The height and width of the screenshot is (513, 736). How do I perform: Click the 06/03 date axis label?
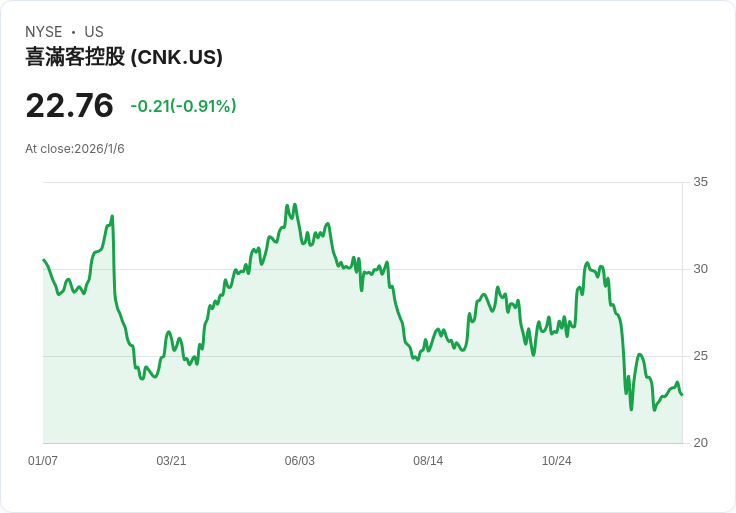299,461
